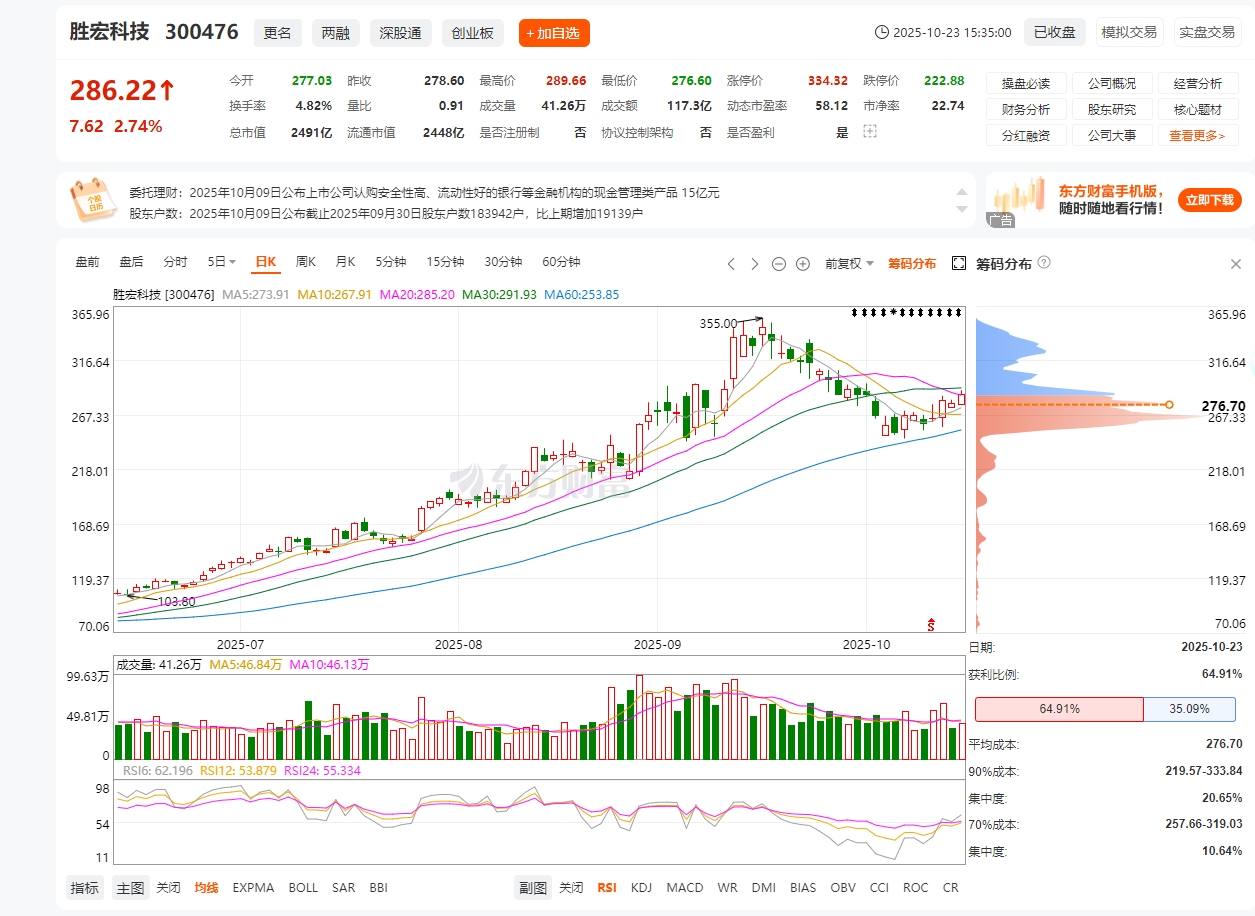Close the chip distribution panel
This screenshot has width=1255, height=916.
pos(1235,264)
